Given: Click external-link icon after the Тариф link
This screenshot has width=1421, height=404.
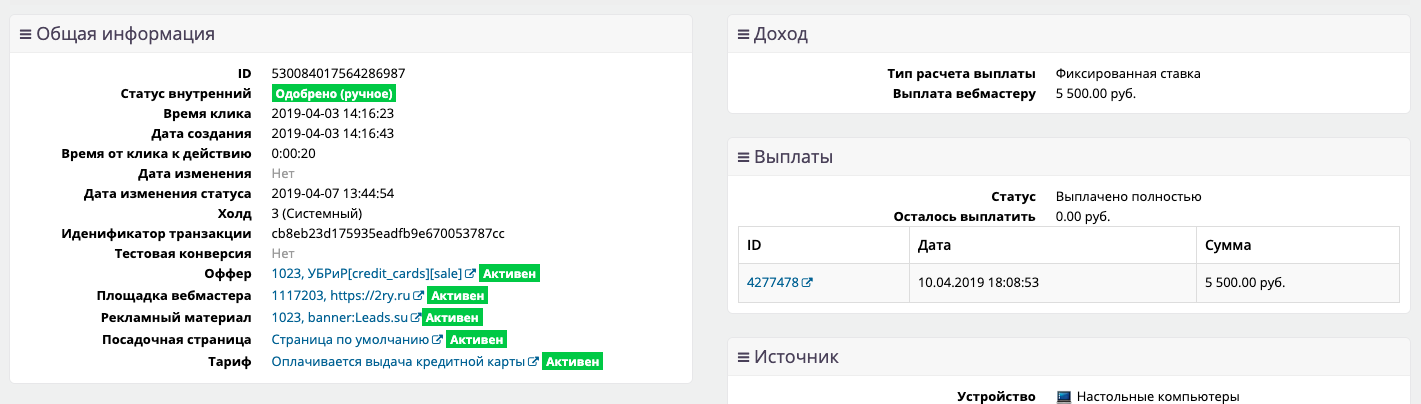Looking at the screenshot, I should (533, 362).
